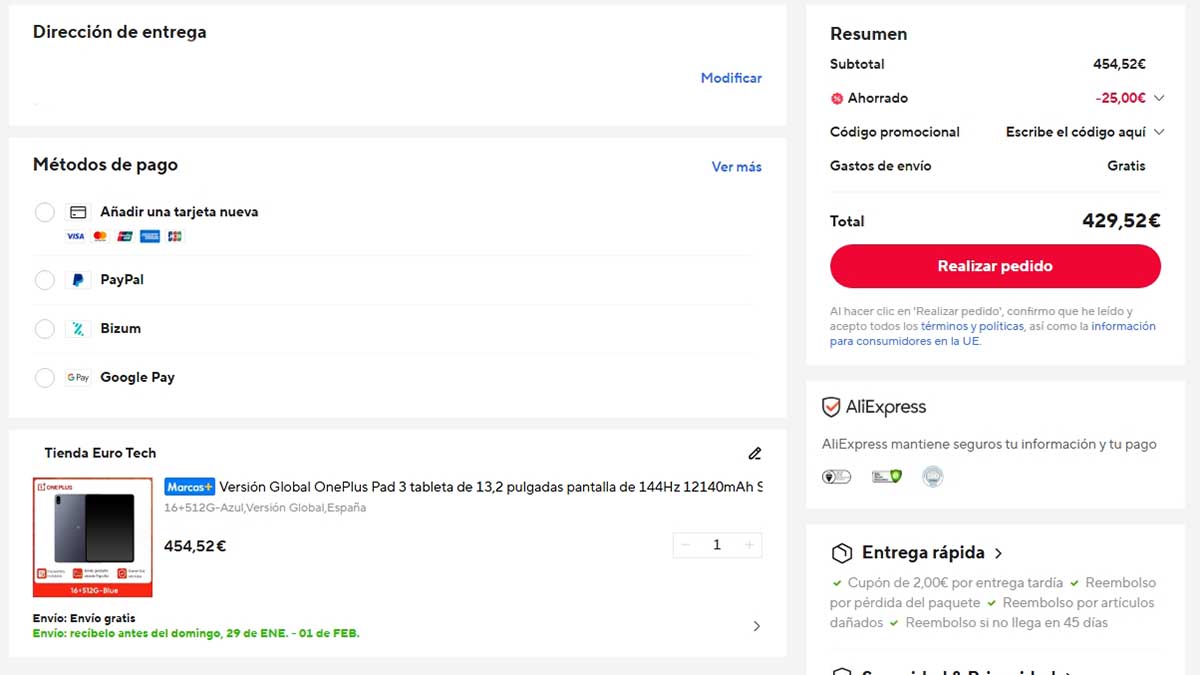This screenshot has height=675, width=1200.
Task: Open the OnePlus Pad 3 product thumbnail
Action: [x=92, y=537]
